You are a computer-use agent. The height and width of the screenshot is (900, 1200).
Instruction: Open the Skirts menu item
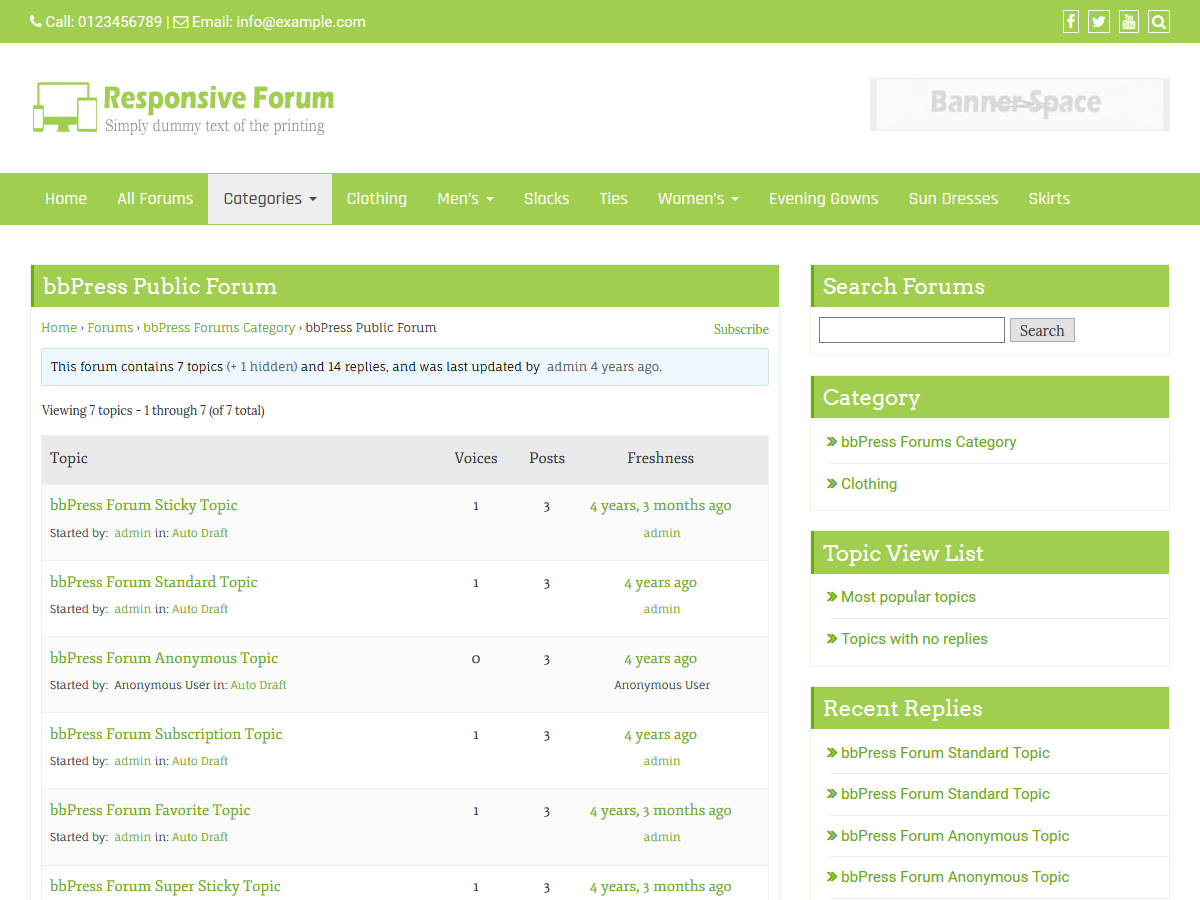1049,199
